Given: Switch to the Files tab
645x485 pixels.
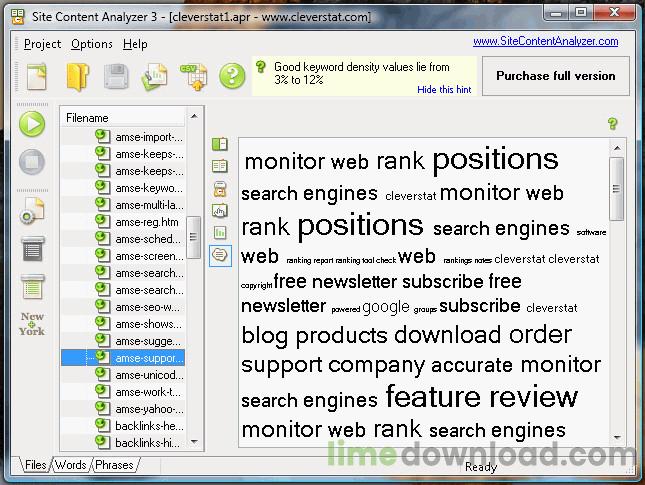Looking at the screenshot, I should (x=35, y=465).
